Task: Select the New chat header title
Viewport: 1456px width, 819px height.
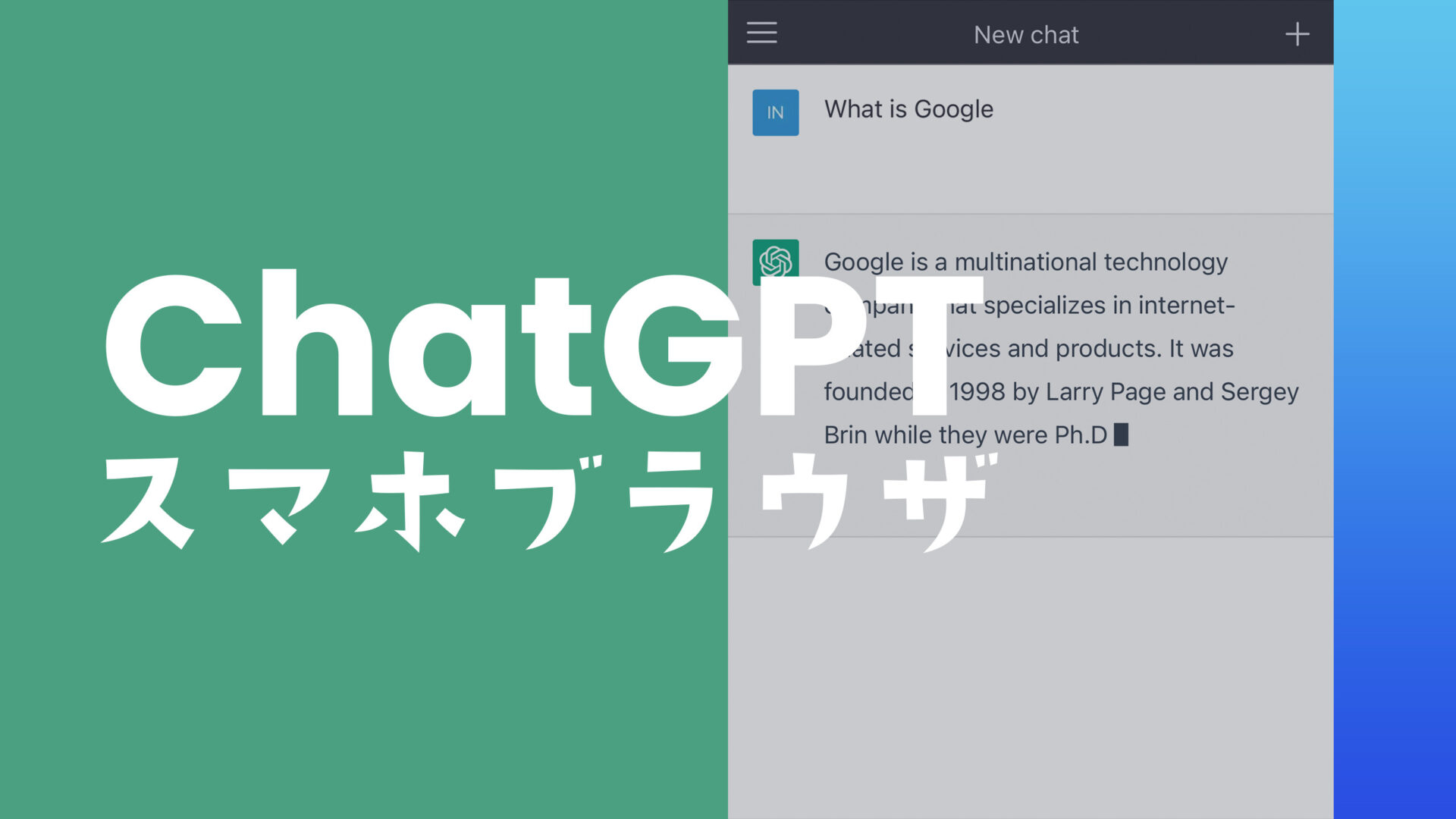Action: 1025,35
